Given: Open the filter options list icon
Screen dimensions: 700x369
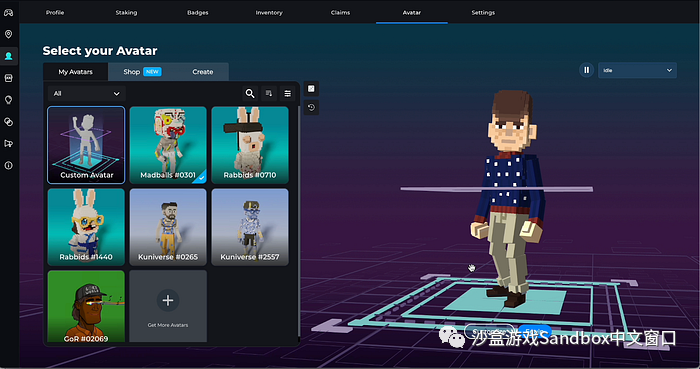Looking at the screenshot, I should click(x=288, y=93).
